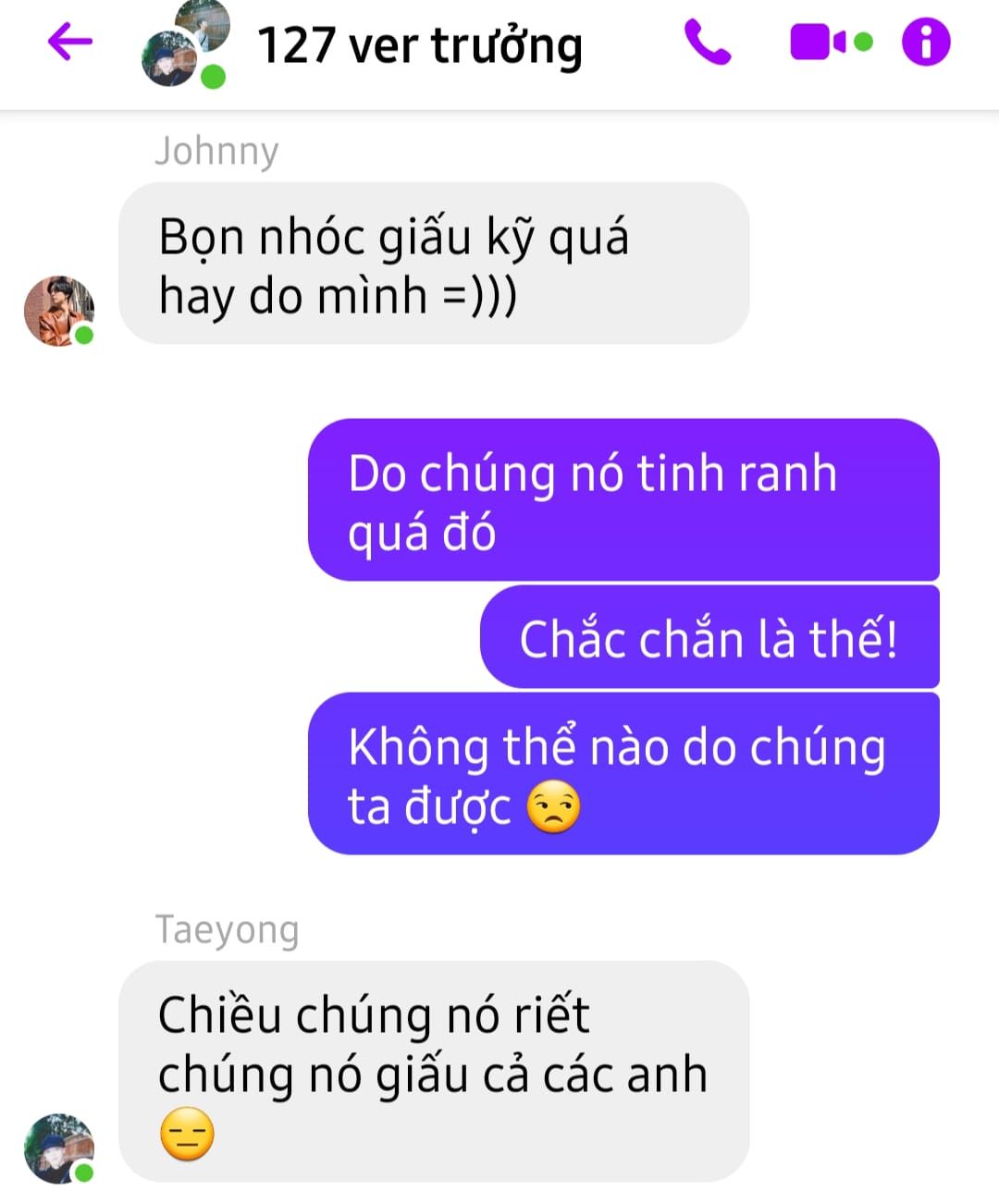Tap the green dot beside the video icon
Image resolution: width=999 pixels, height=1204 pixels.
(863, 42)
